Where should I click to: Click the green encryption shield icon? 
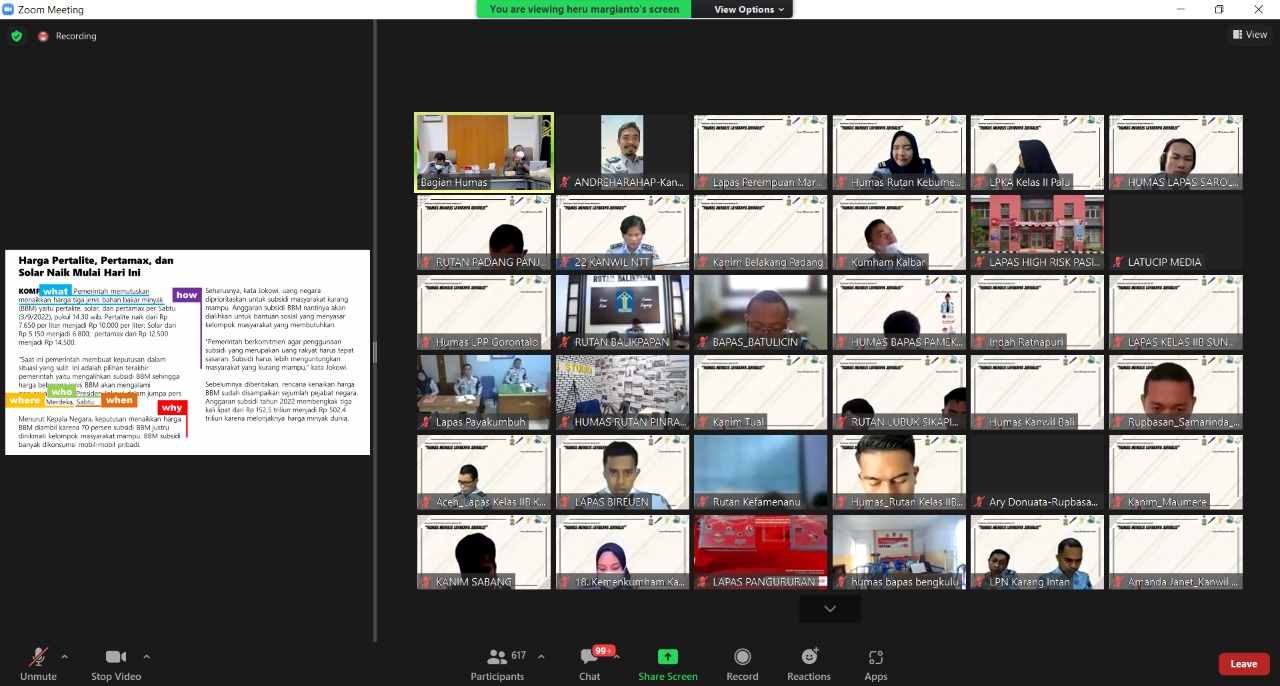click(x=16, y=36)
